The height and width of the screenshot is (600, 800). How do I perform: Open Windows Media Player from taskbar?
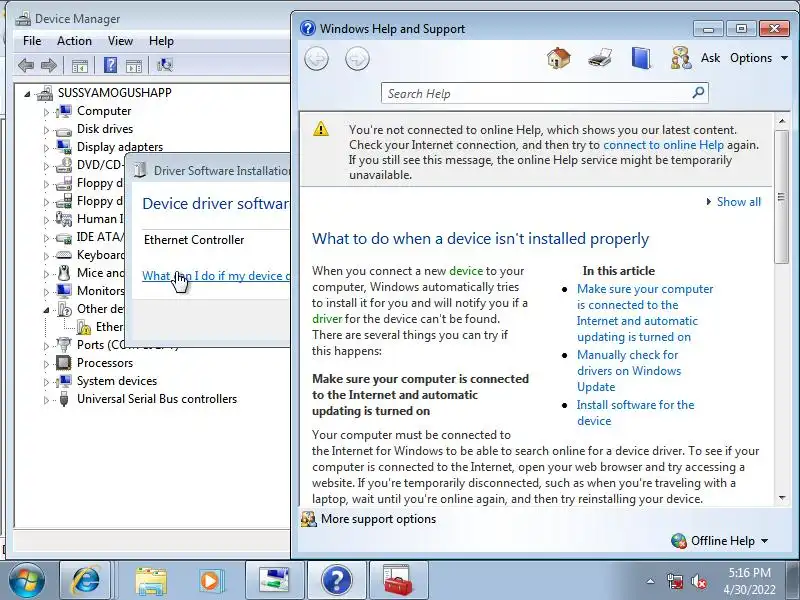pyautogui.click(x=211, y=581)
